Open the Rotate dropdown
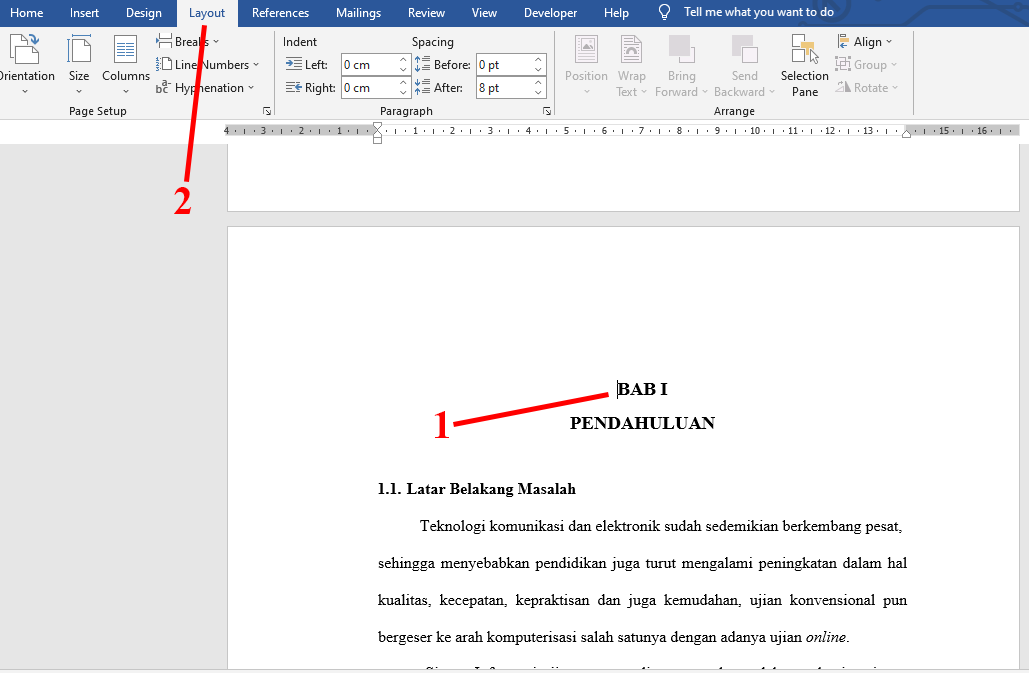Screen dimensions: 1029x673 tap(868, 87)
